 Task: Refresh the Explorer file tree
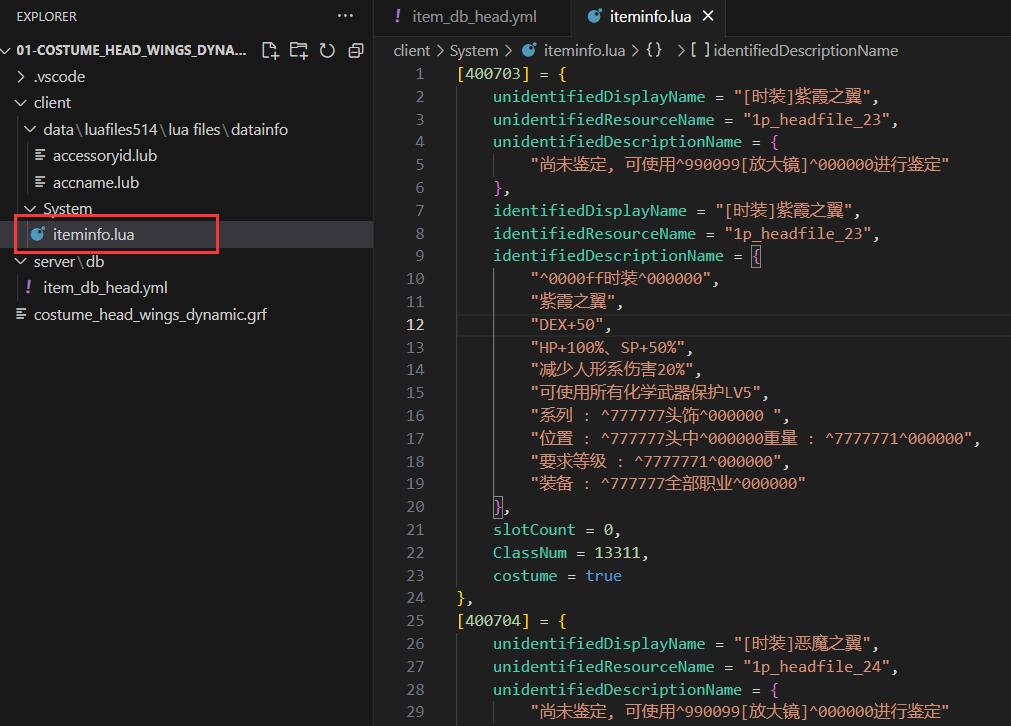coord(327,50)
